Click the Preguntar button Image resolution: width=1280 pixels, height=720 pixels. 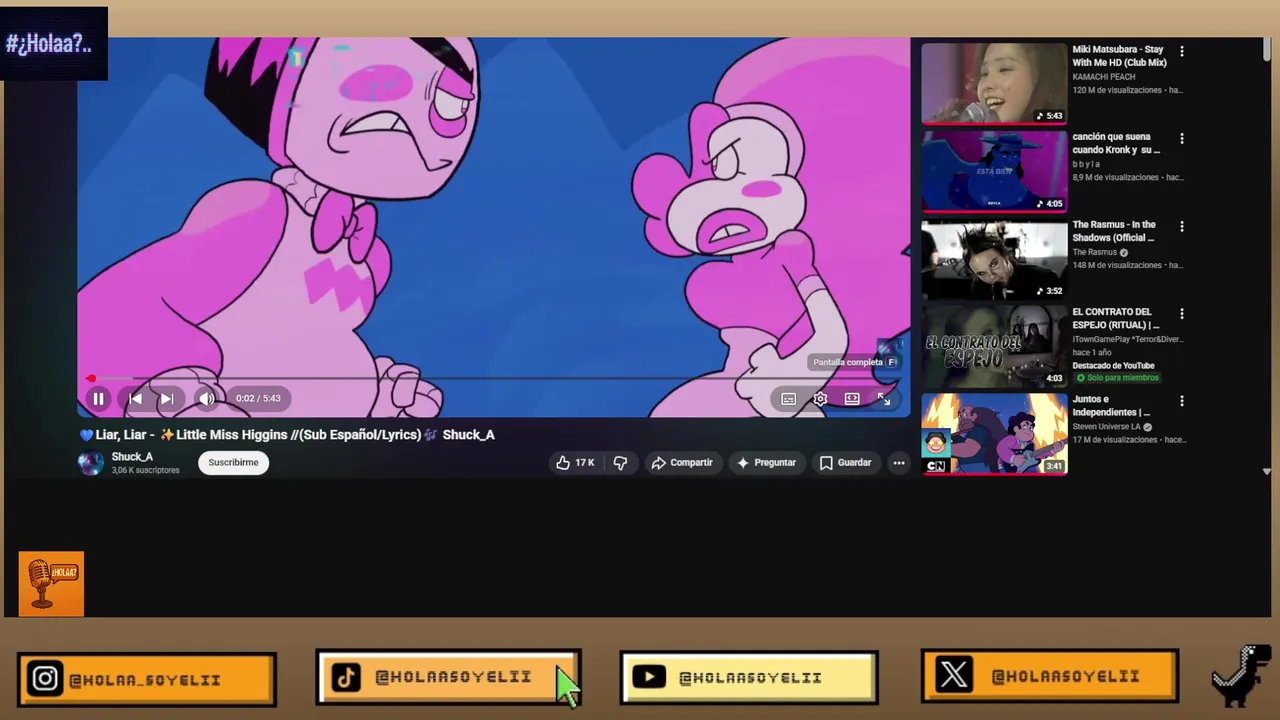click(x=766, y=462)
